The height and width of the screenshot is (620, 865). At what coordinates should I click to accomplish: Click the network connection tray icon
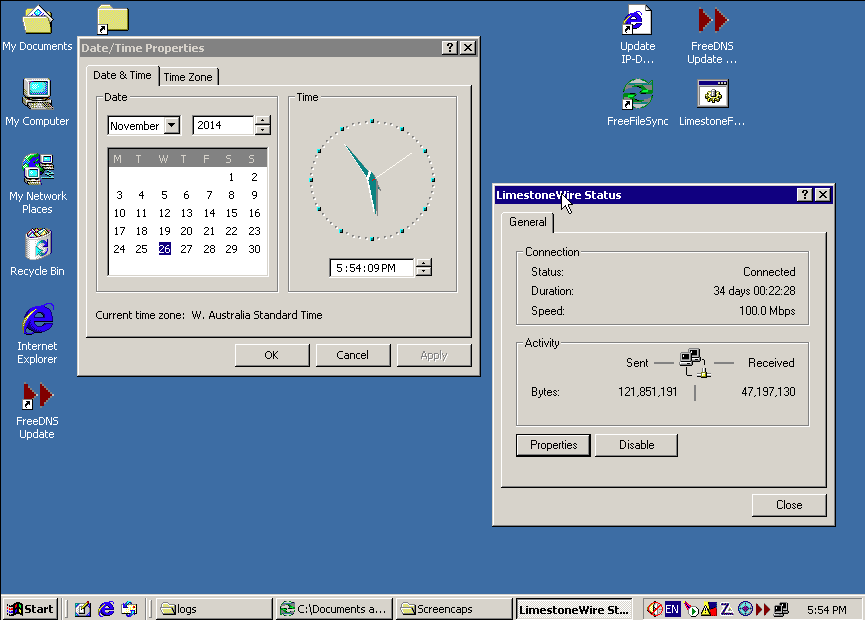tap(781, 609)
